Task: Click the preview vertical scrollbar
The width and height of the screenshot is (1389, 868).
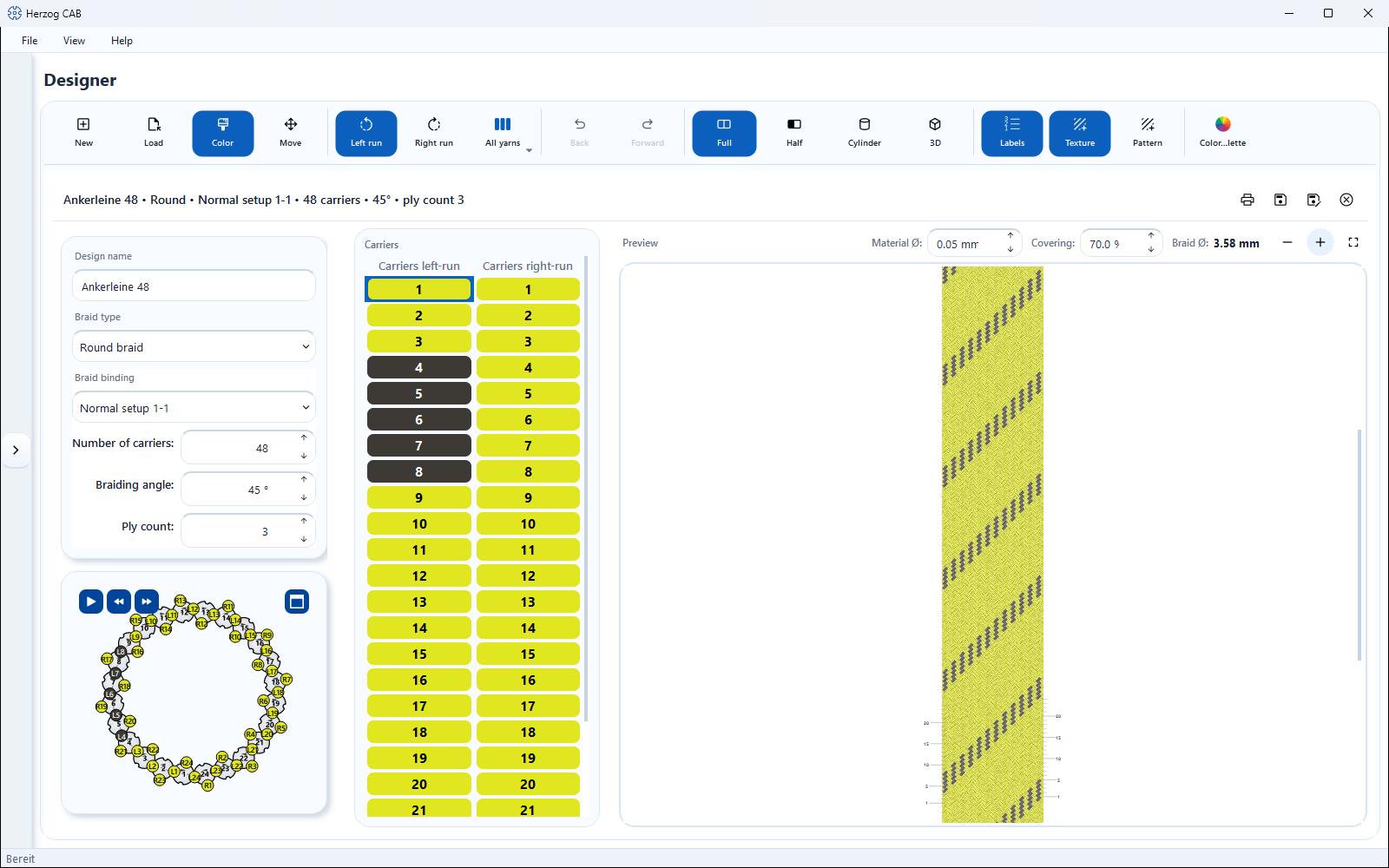Action: coord(1359,544)
